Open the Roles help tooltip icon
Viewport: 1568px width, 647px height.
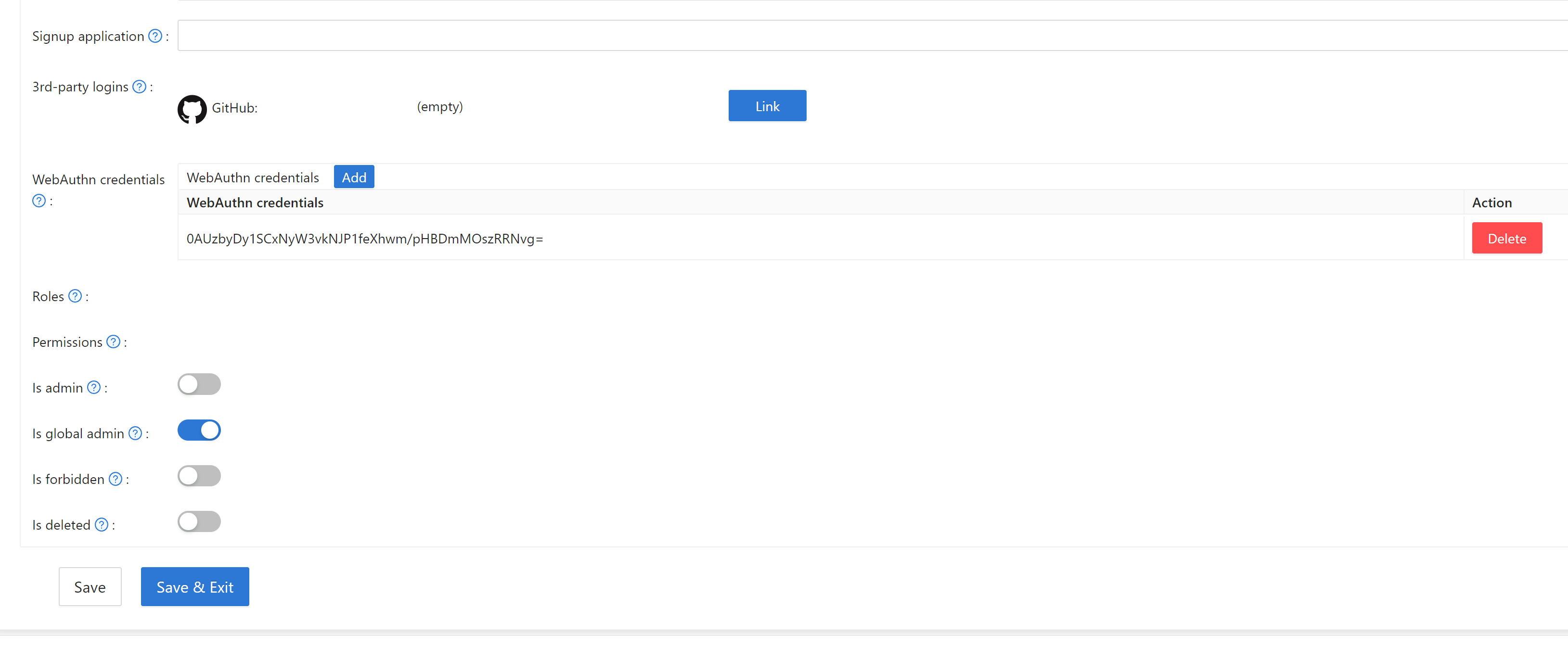click(x=75, y=296)
